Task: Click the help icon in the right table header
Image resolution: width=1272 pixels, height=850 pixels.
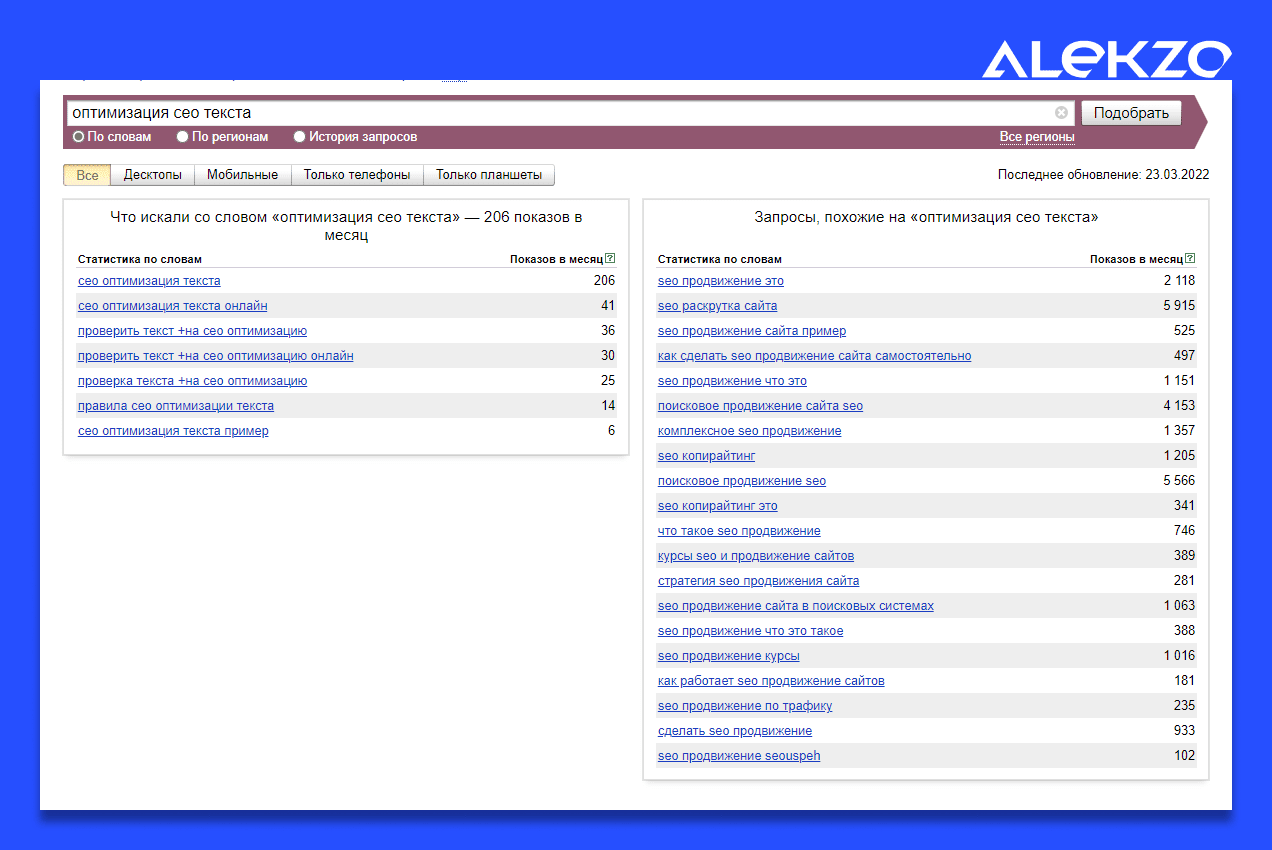Action: pyautogui.click(x=1190, y=258)
